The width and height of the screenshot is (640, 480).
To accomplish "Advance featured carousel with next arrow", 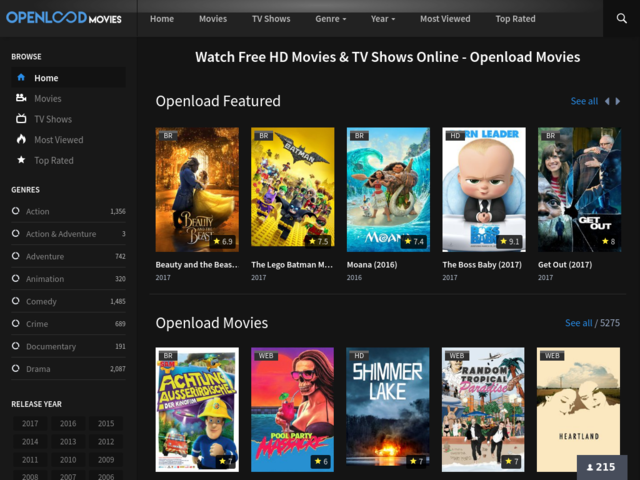I will pos(619,101).
